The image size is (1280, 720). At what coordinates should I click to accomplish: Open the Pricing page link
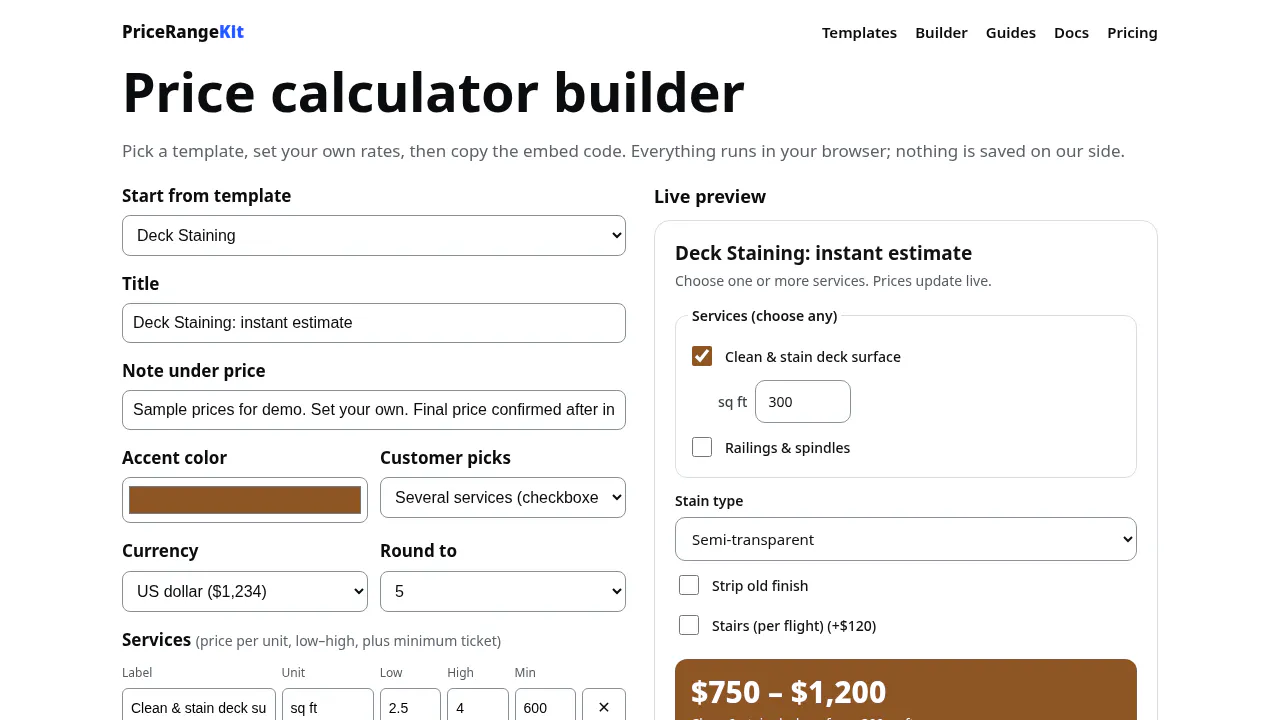pyautogui.click(x=1132, y=32)
